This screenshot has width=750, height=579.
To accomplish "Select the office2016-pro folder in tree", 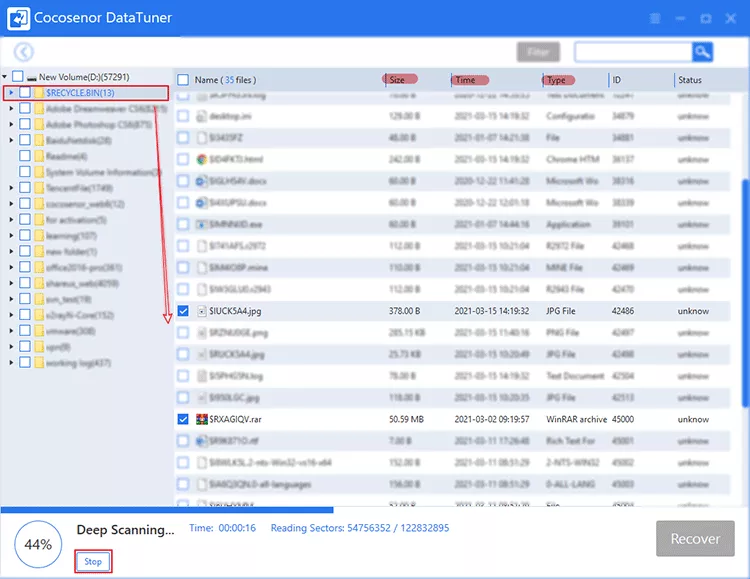I will tap(84, 267).
